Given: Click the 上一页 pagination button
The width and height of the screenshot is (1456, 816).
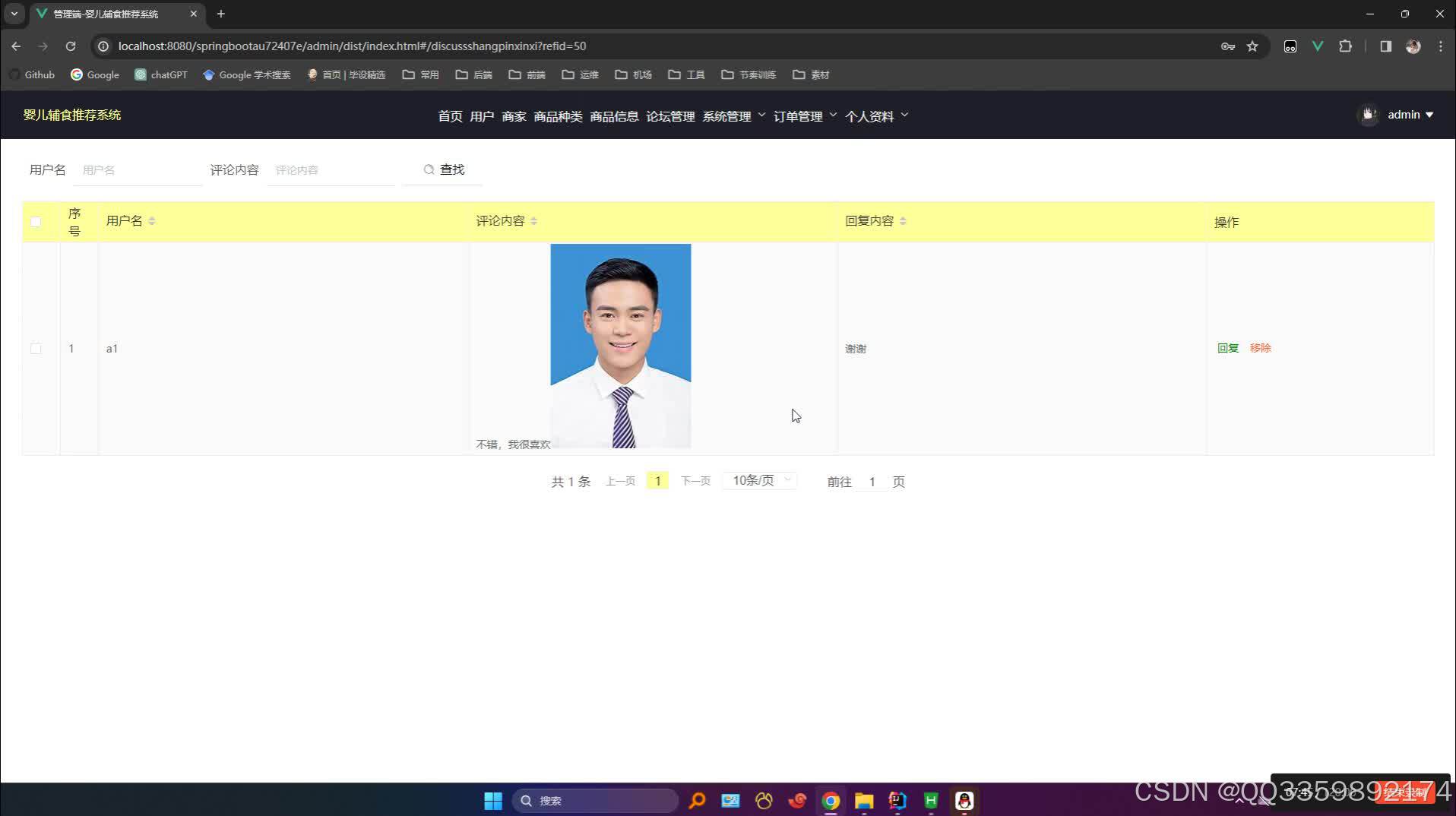Looking at the screenshot, I should (621, 481).
